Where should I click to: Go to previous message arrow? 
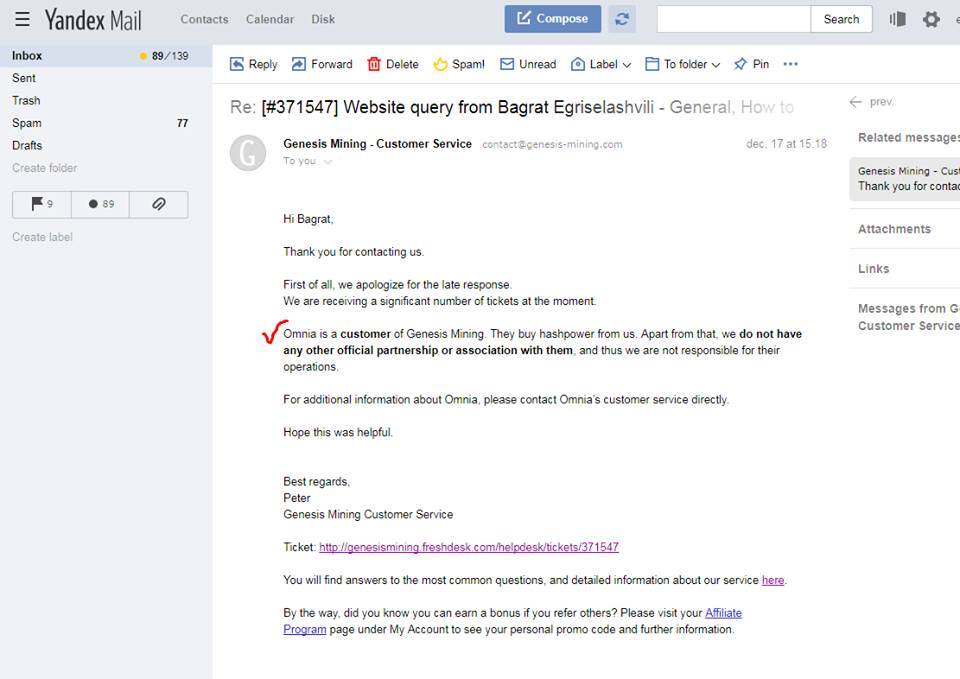855,102
